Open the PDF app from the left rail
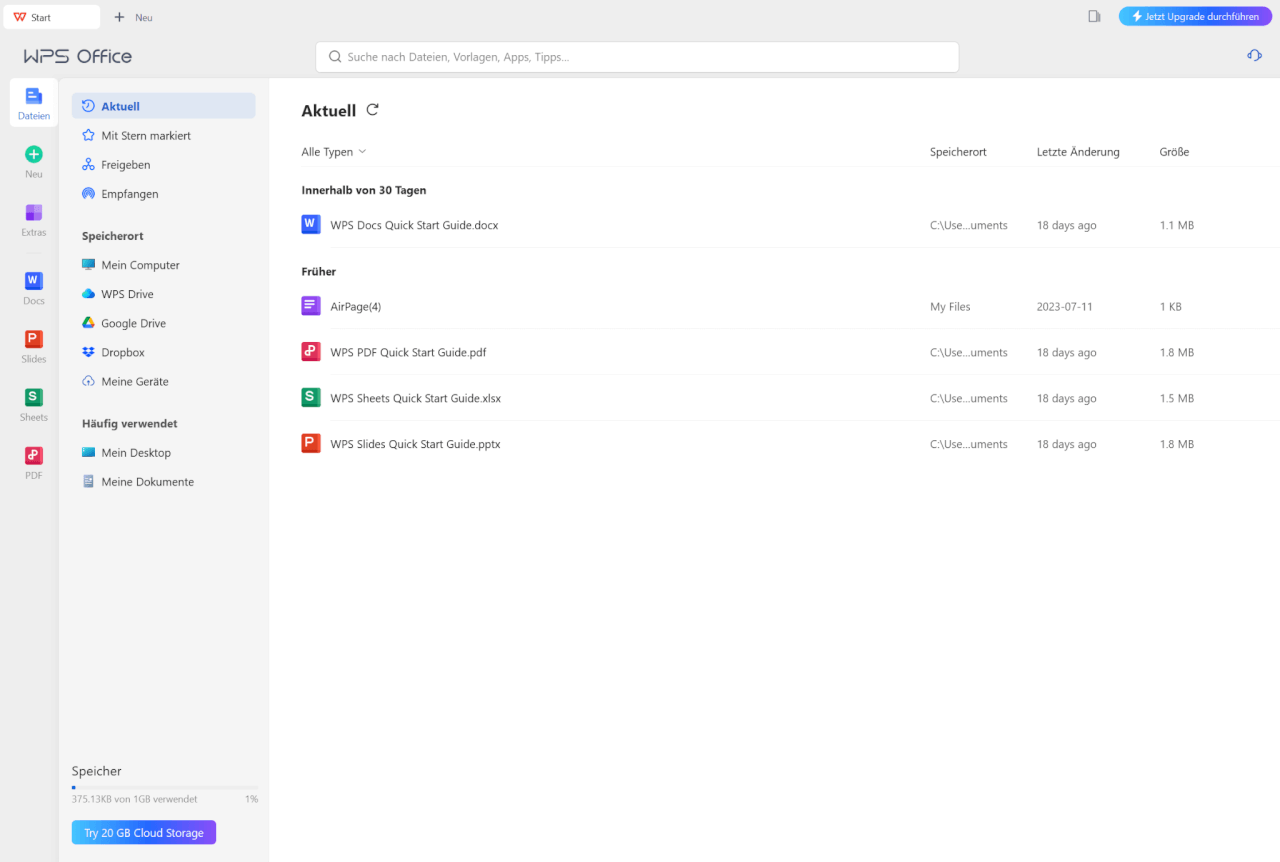The width and height of the screenshot is (1280, 862). [x=33, y=463]
